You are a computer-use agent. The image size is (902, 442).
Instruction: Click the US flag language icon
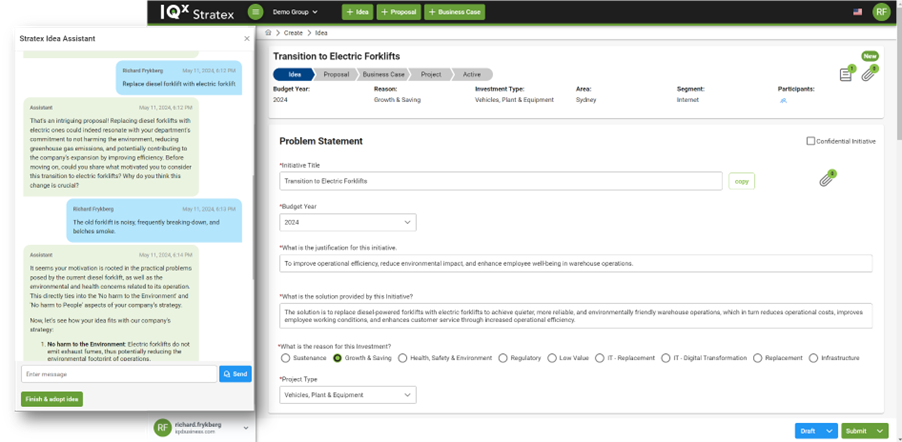[x=857, y=12]
